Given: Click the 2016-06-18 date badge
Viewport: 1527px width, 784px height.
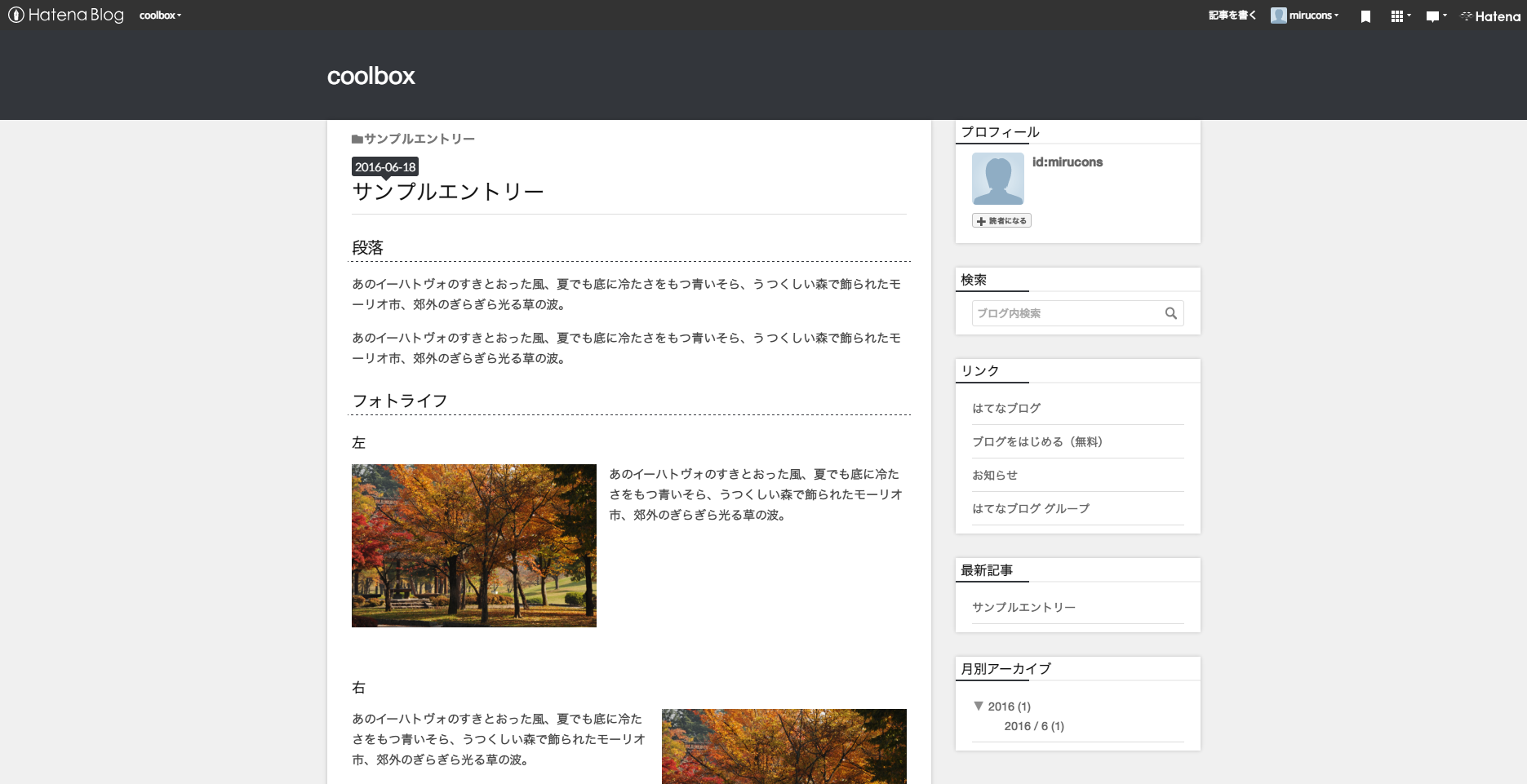Looking at the screenshot, I should (385, 167).
